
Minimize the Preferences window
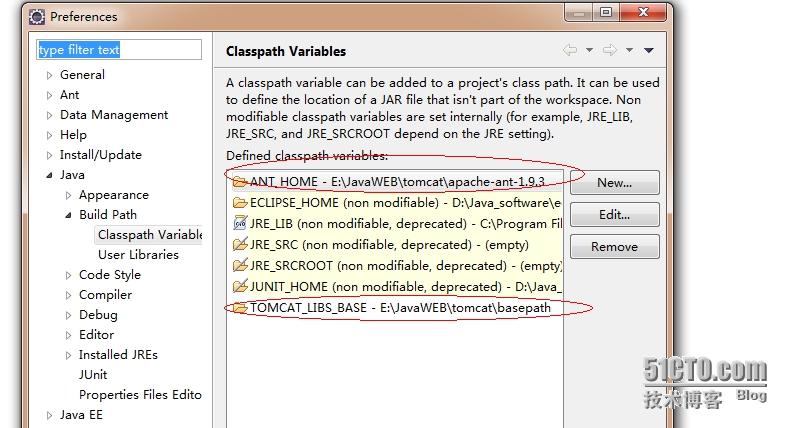pyautogui.click(x=578, y=13)
